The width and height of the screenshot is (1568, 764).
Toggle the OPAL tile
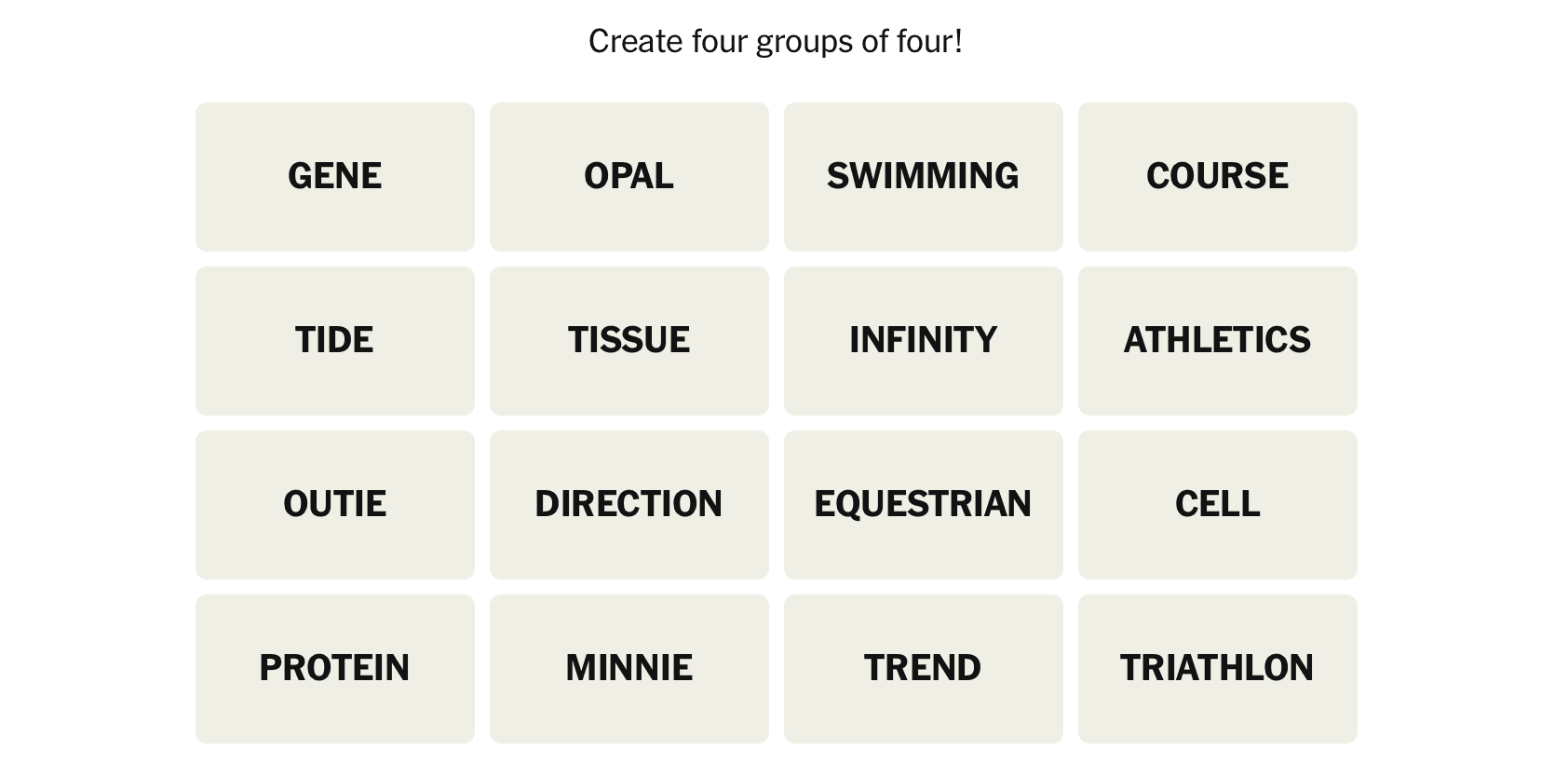[629, 176]
